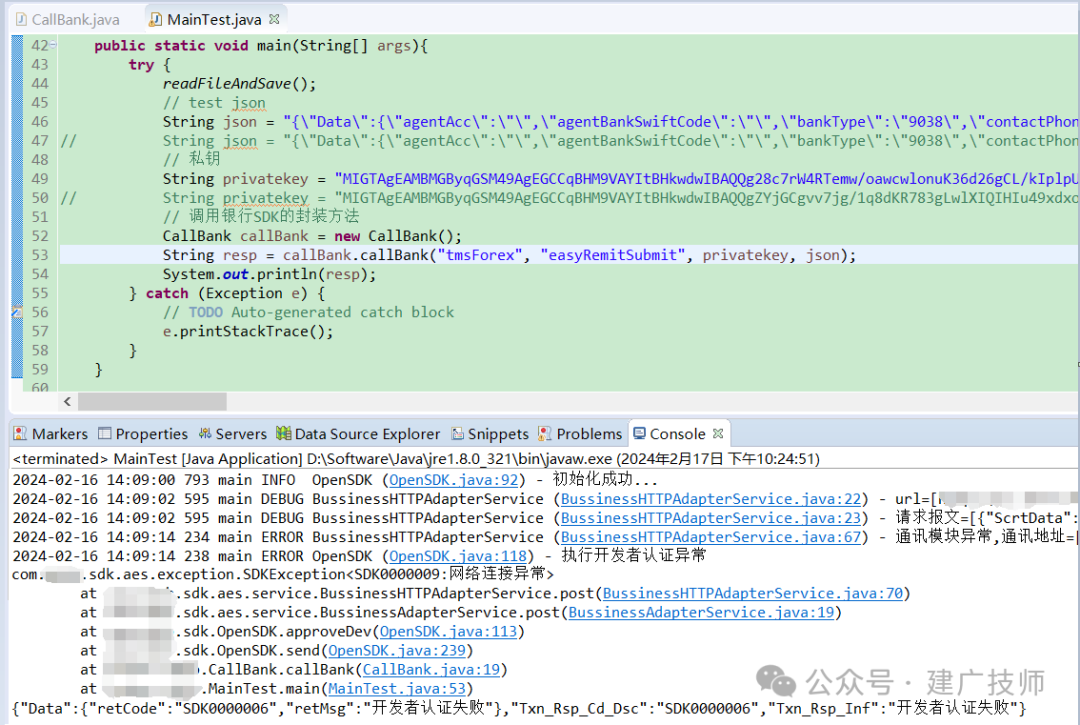Image resolution: width=1080 pixels, height=725 pixels.
Task: Click the task marker icon at line 56
Action: [17, 312]
